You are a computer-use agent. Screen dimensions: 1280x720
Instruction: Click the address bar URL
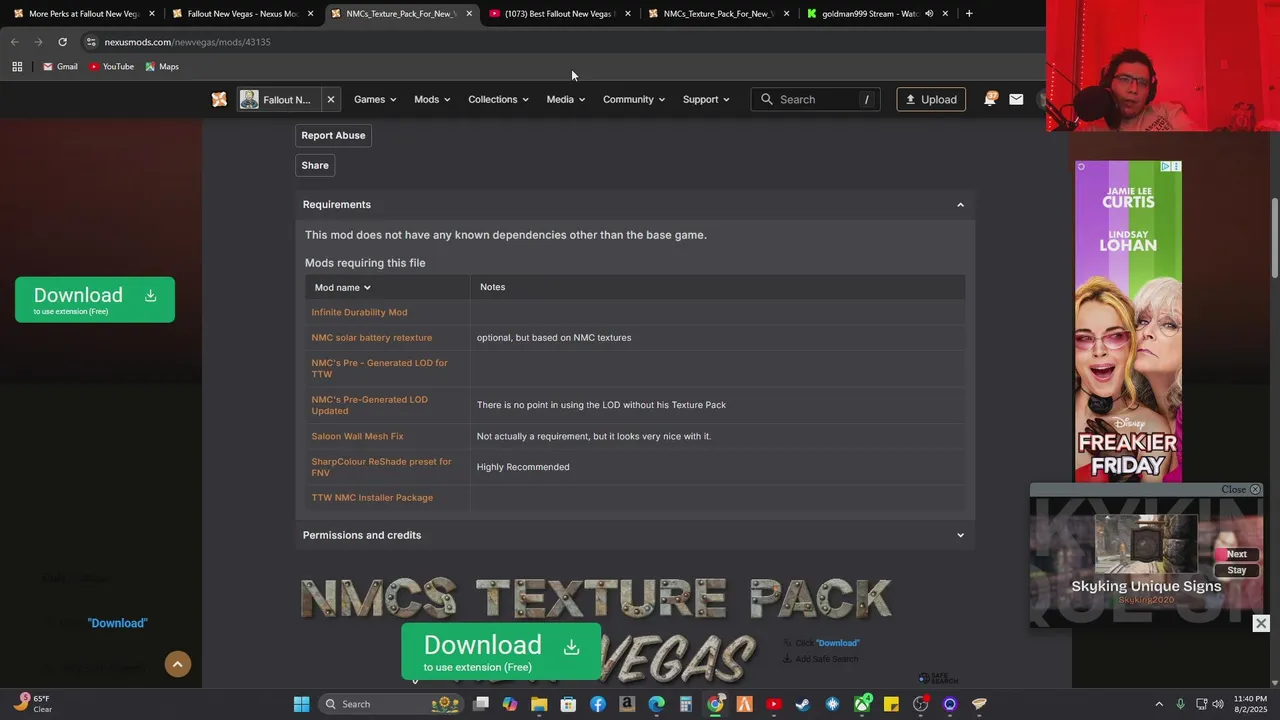(187, 42)
